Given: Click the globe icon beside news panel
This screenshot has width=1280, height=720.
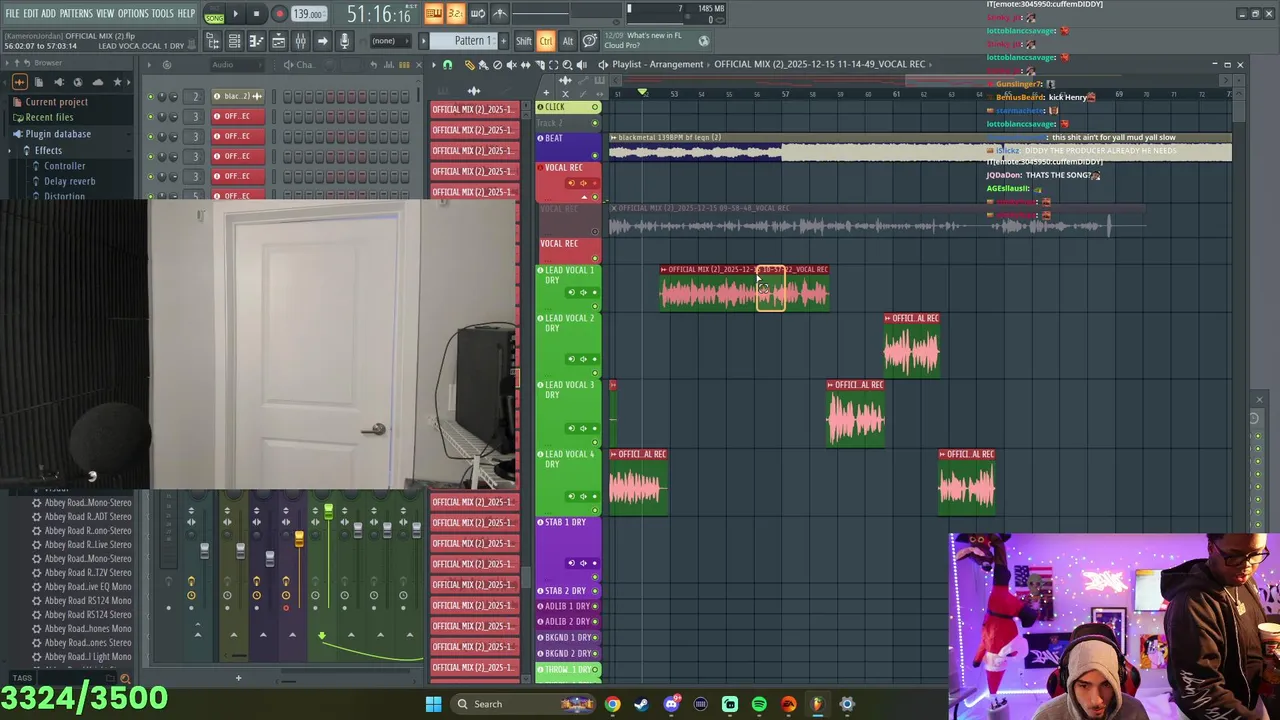Looking at the screenshot, I should coord(704,41).
